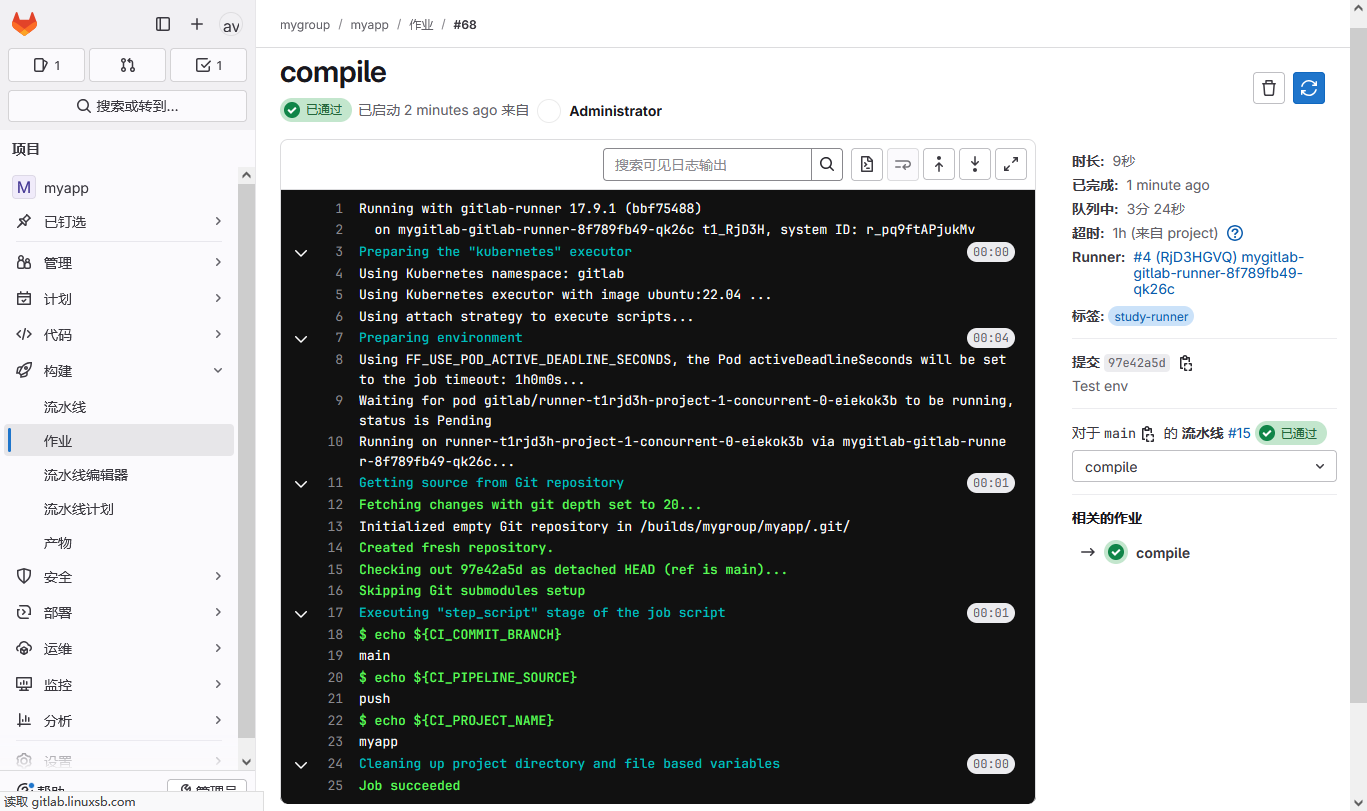Image resolution: width=1367 pixels, height=811 pixels.
Task: Click the GitLab fox logo
Action: pyautogui.click(x=24, y=24)
